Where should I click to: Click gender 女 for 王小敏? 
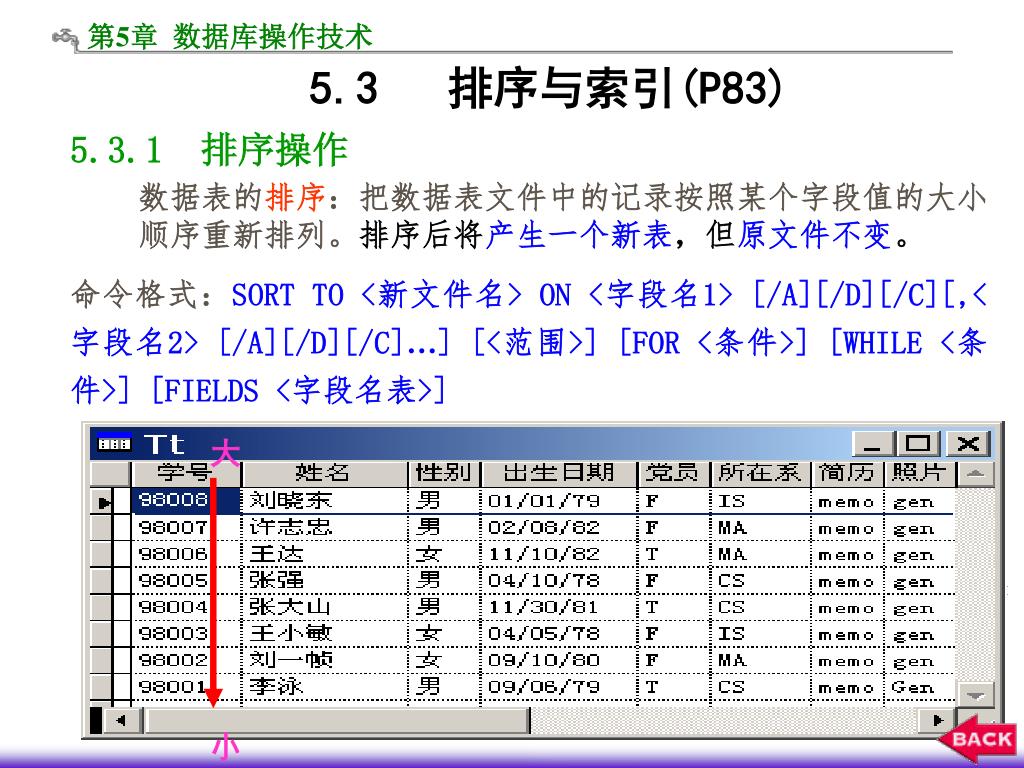click(428, 633)
